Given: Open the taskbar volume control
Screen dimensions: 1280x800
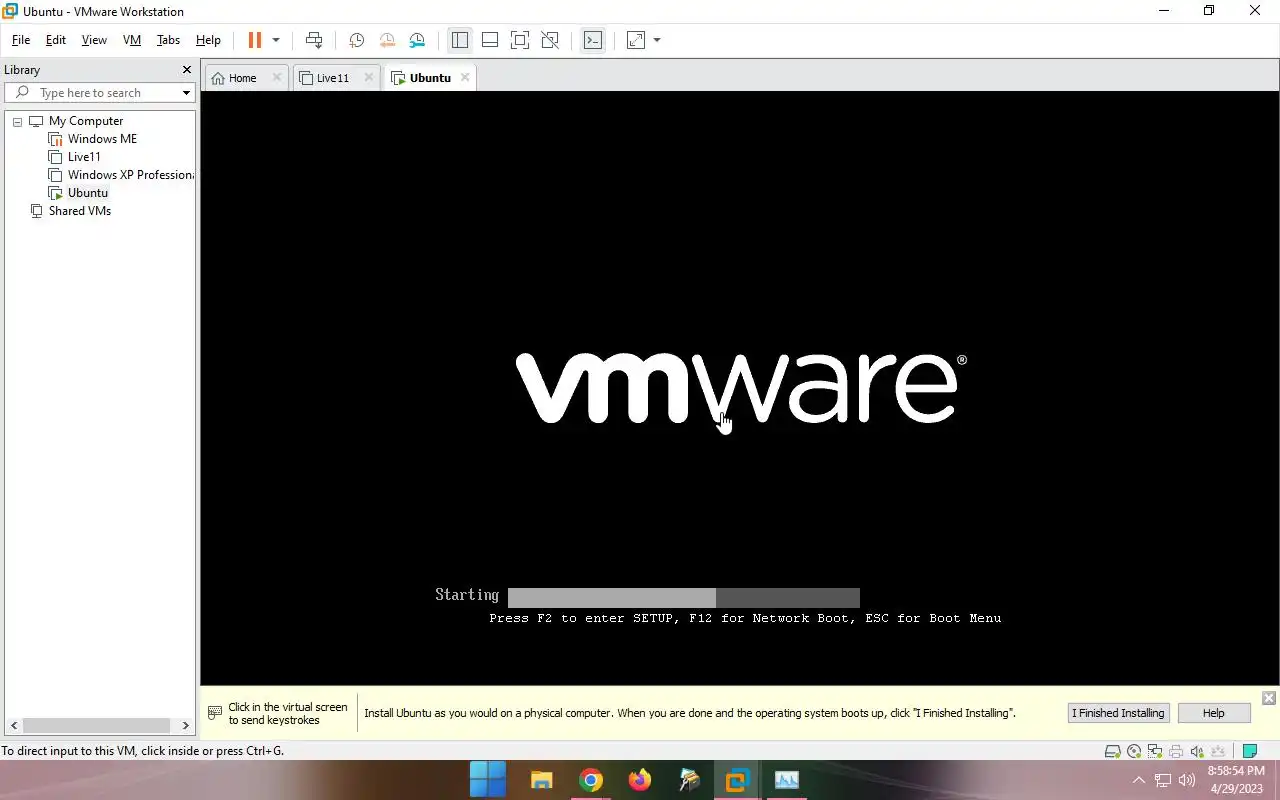Looking at the screenshot, I should [x=1187, y=780].
